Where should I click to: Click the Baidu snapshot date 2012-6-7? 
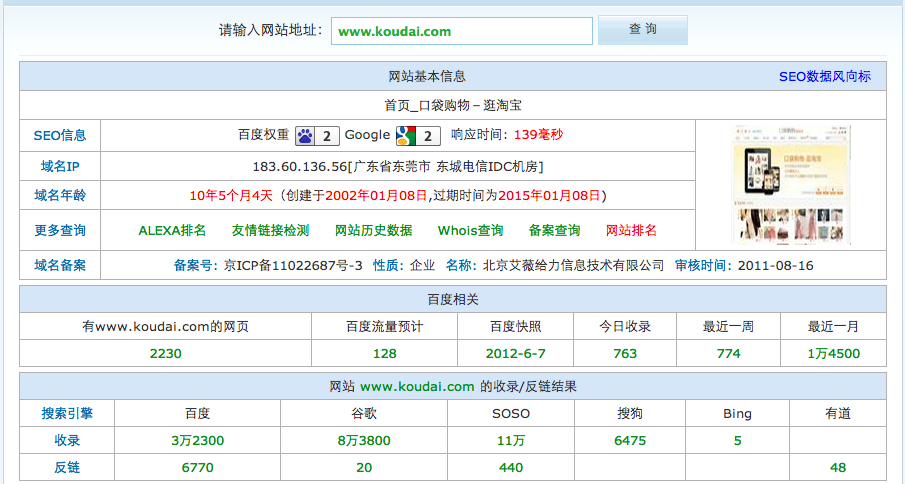[x=515, y=354]
